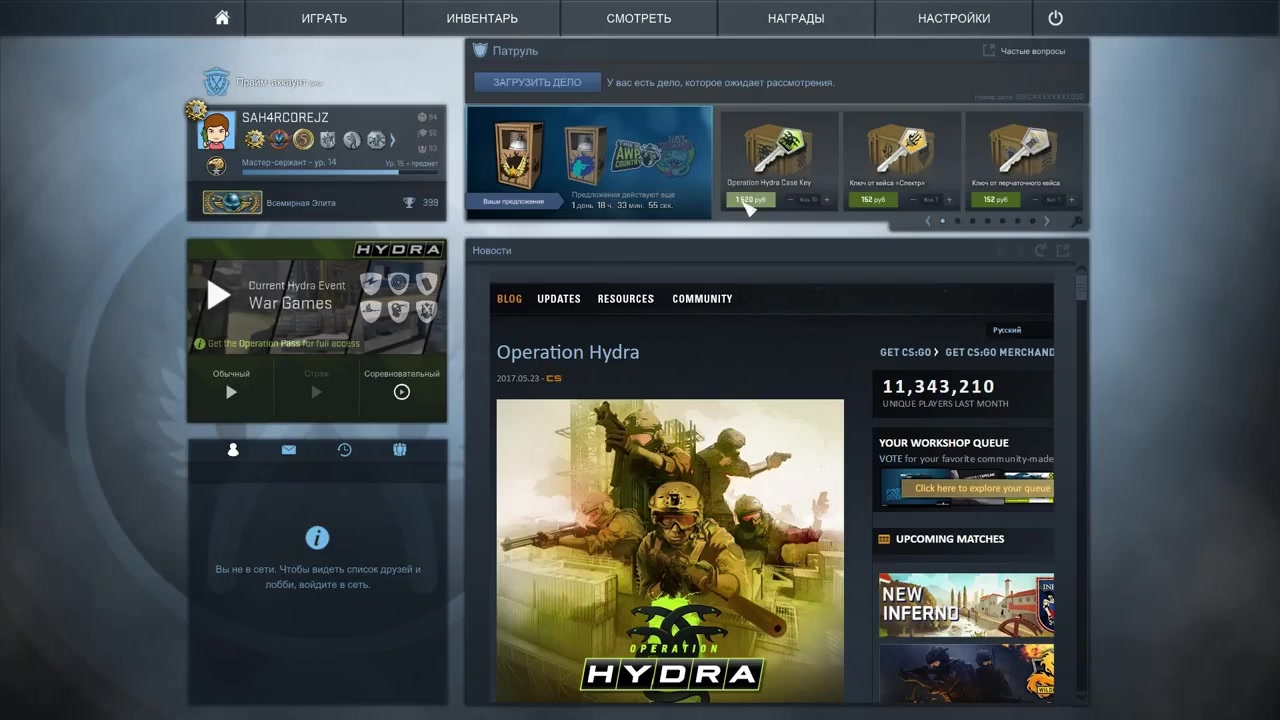Image resolution: width=1280 pixels, height=720 pixels.
Task: Select the first medal in profile row
Action: [x=254, y=140]
